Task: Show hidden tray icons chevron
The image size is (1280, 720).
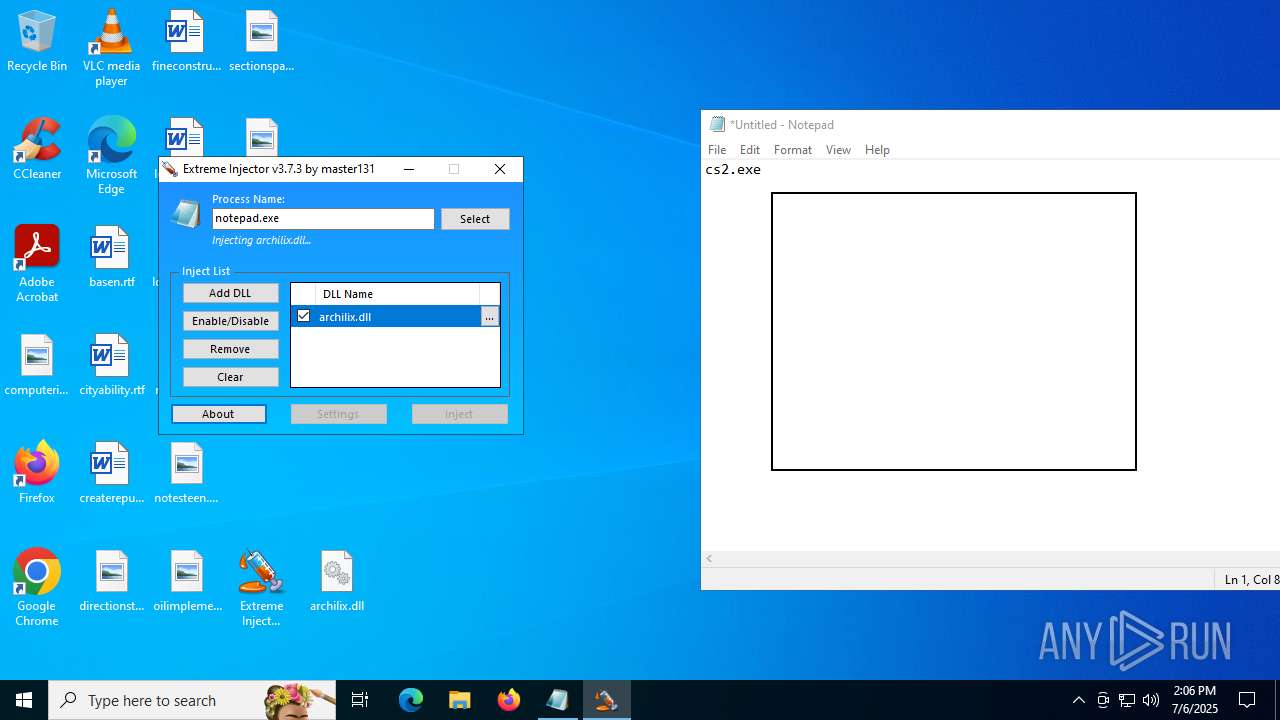Action: [1078, 700]
